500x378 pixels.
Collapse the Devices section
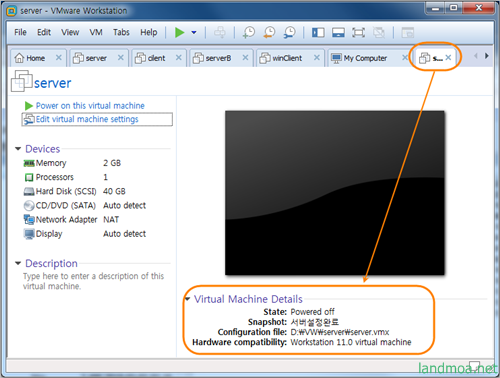tap(18, 149)
